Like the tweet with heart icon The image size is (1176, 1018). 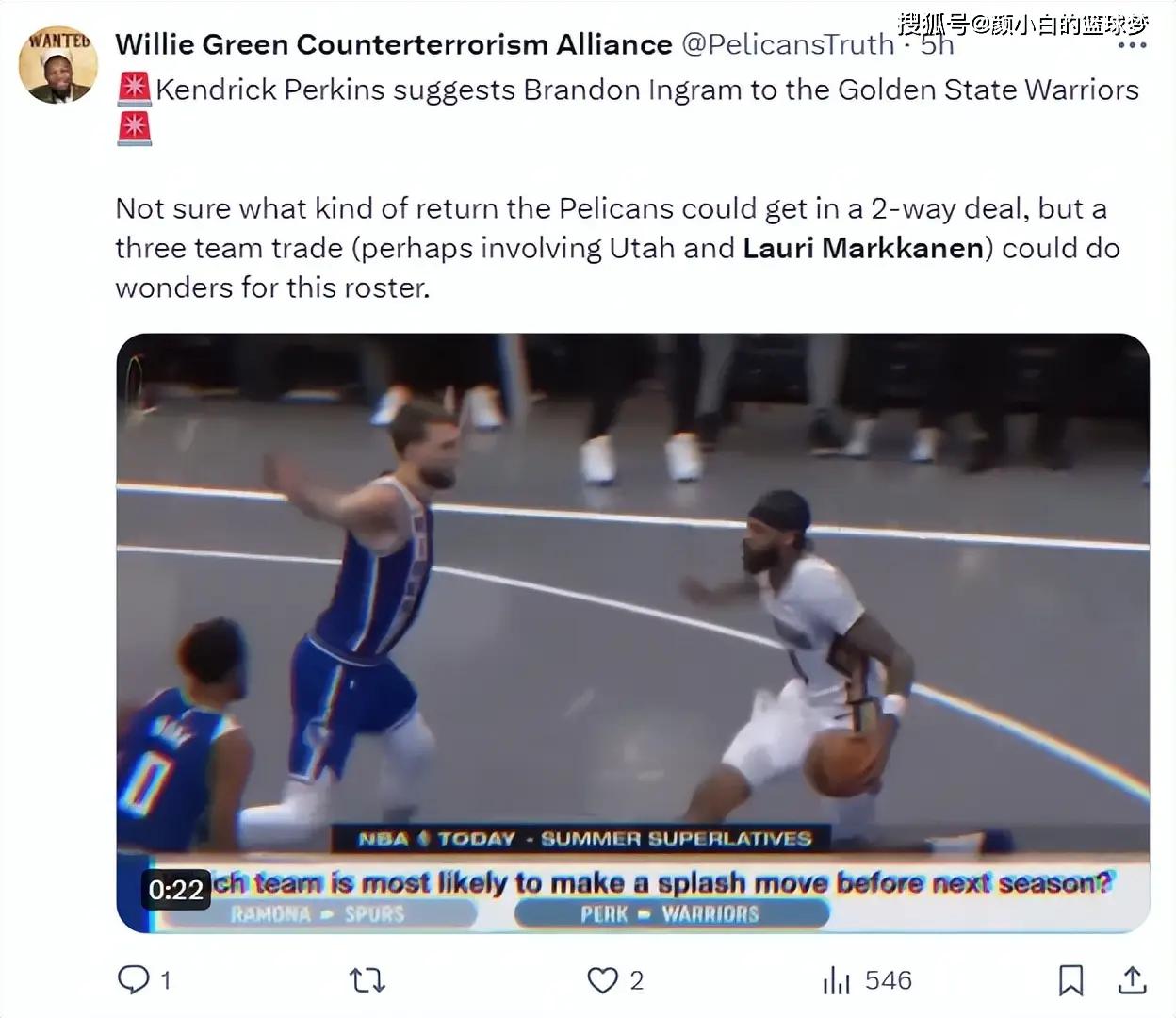click(x=602, y=980)
